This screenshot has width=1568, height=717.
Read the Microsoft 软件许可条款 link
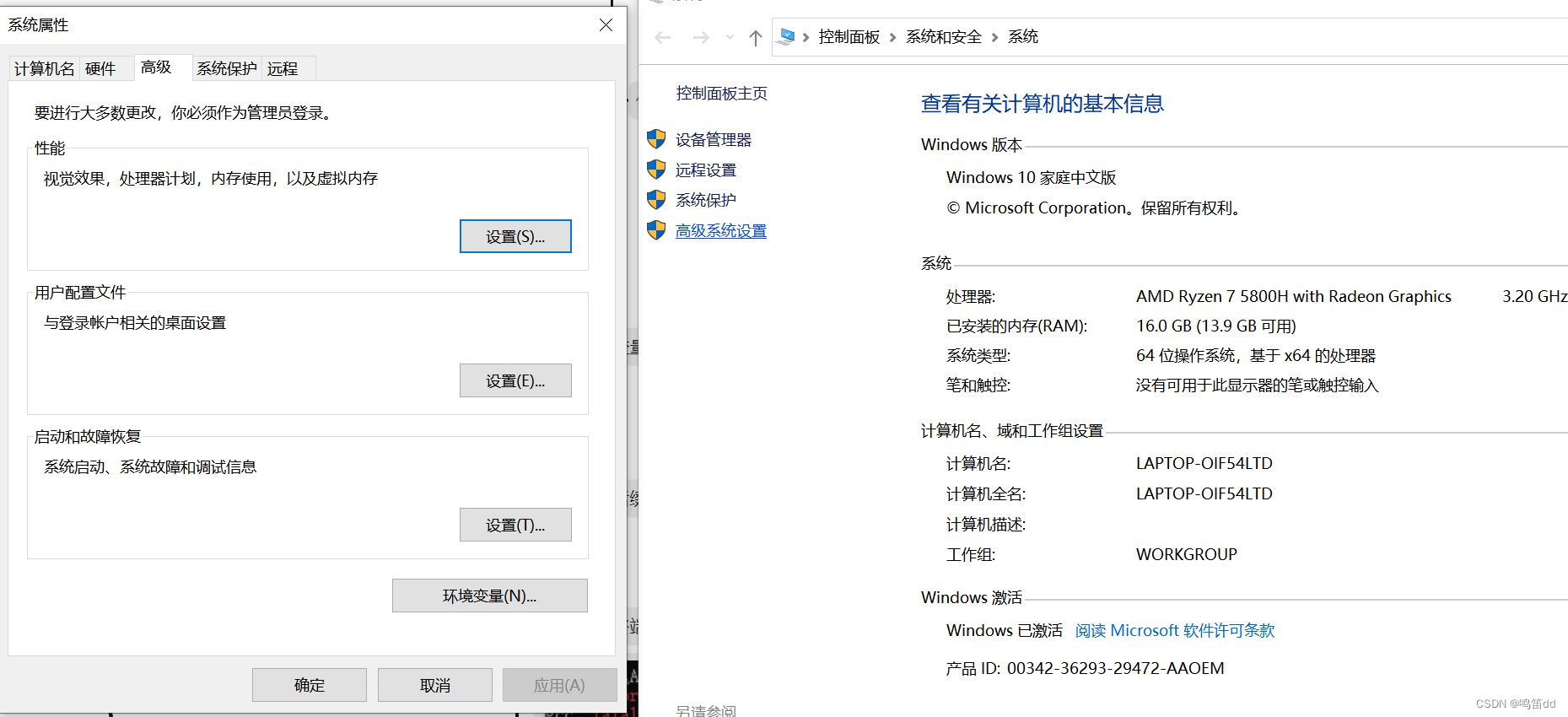[x=1175, y=630]
